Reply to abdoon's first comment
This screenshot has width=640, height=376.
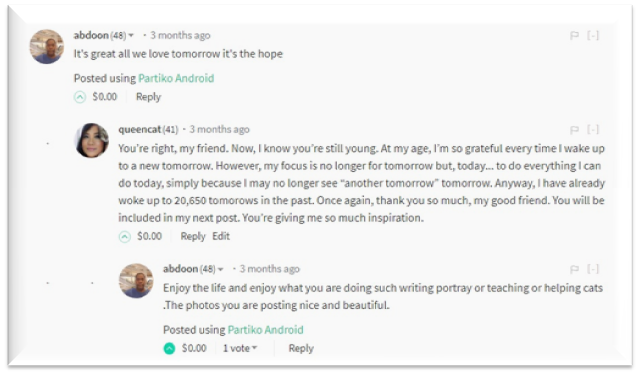coord(149,97)
